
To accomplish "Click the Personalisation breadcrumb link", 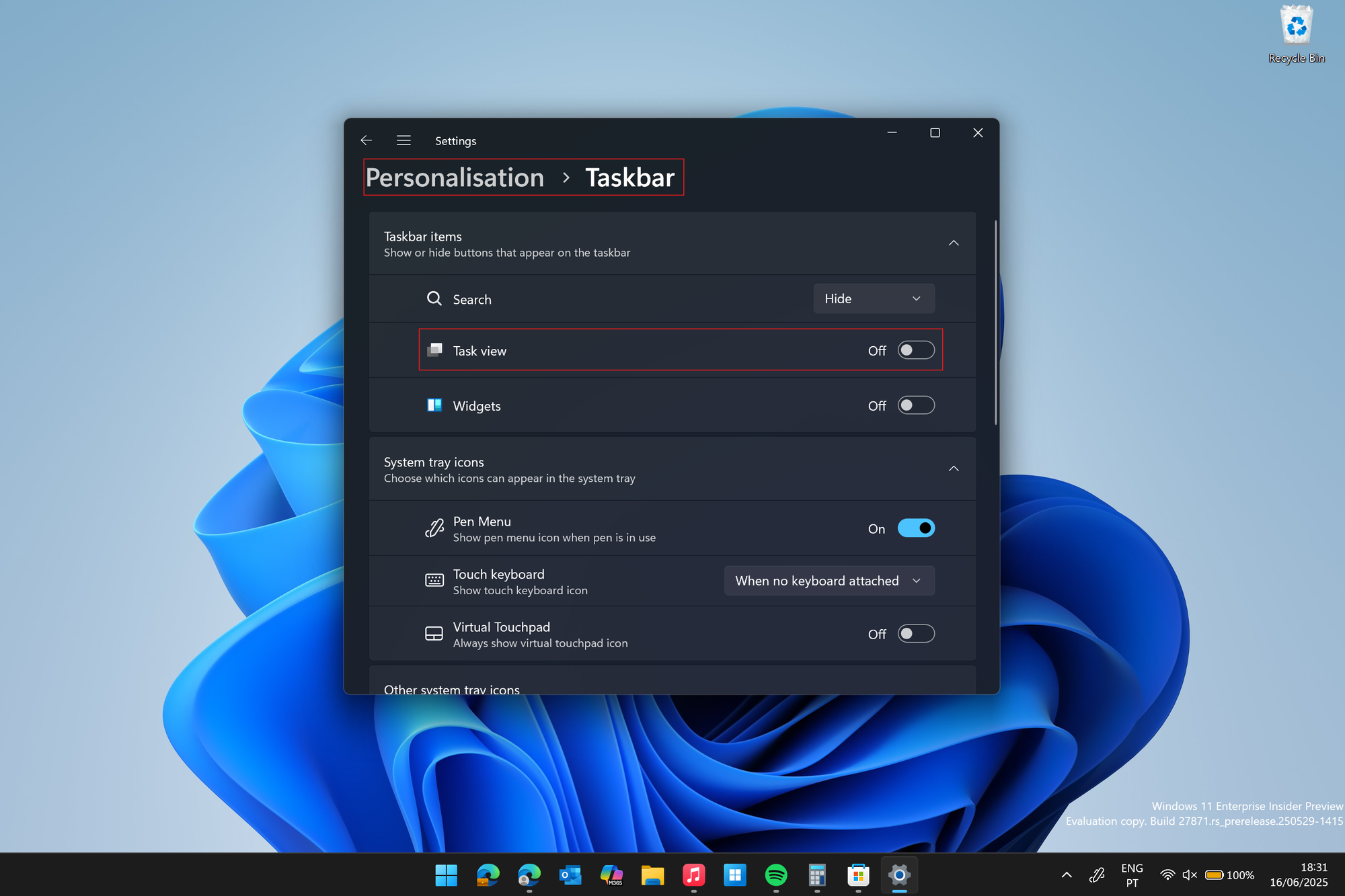I will click(x=455, y=178).
